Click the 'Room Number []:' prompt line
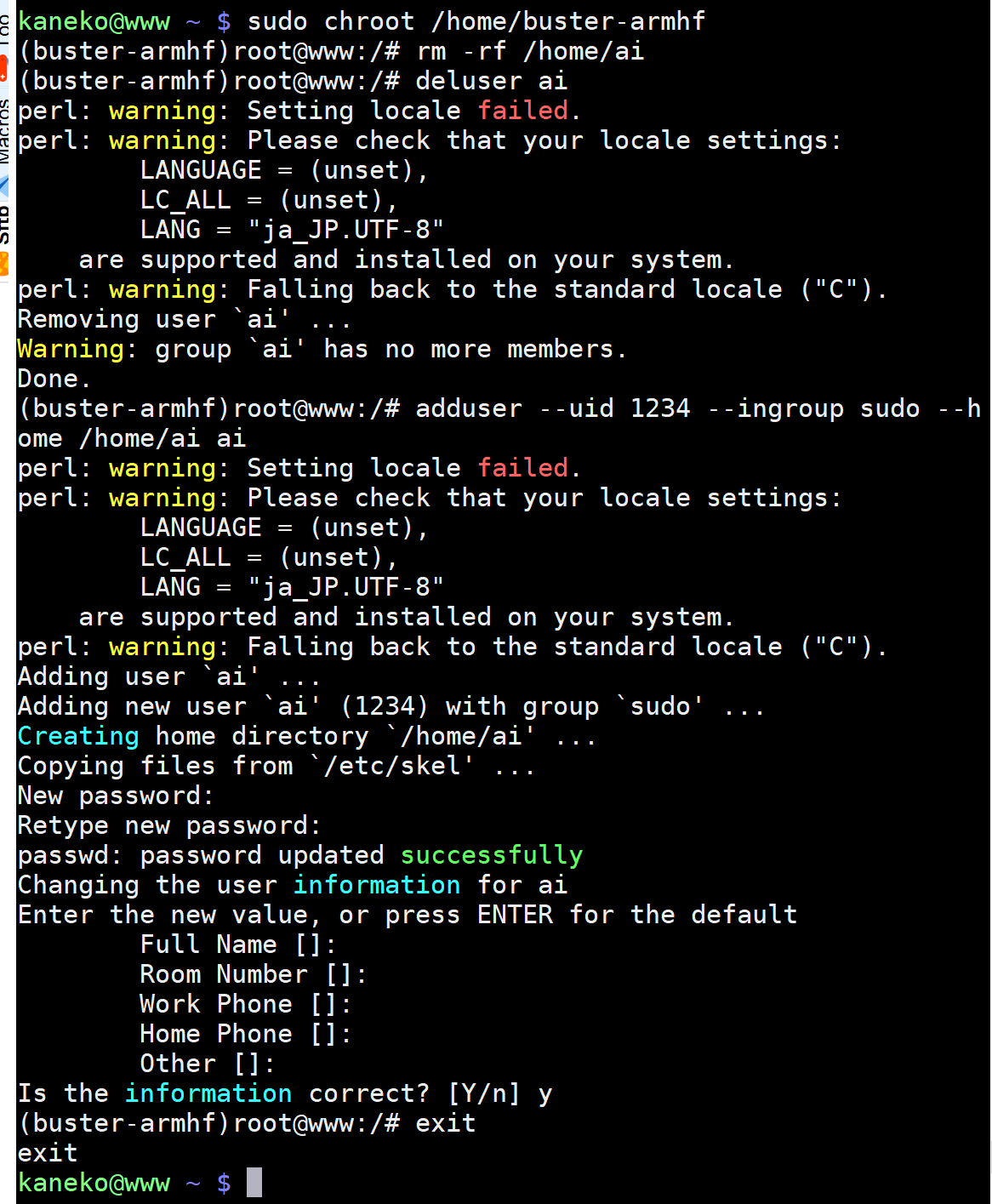Image resolution: width=992 pixels, height=1204 pixels. point(254,974)
